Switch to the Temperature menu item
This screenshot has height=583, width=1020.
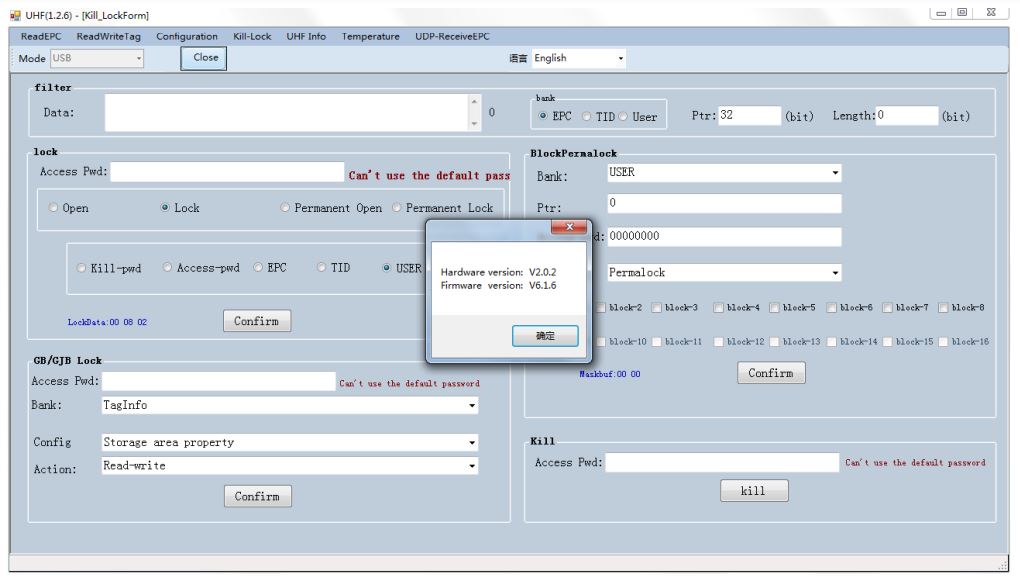pyautogui.click(x=371, y=36)
